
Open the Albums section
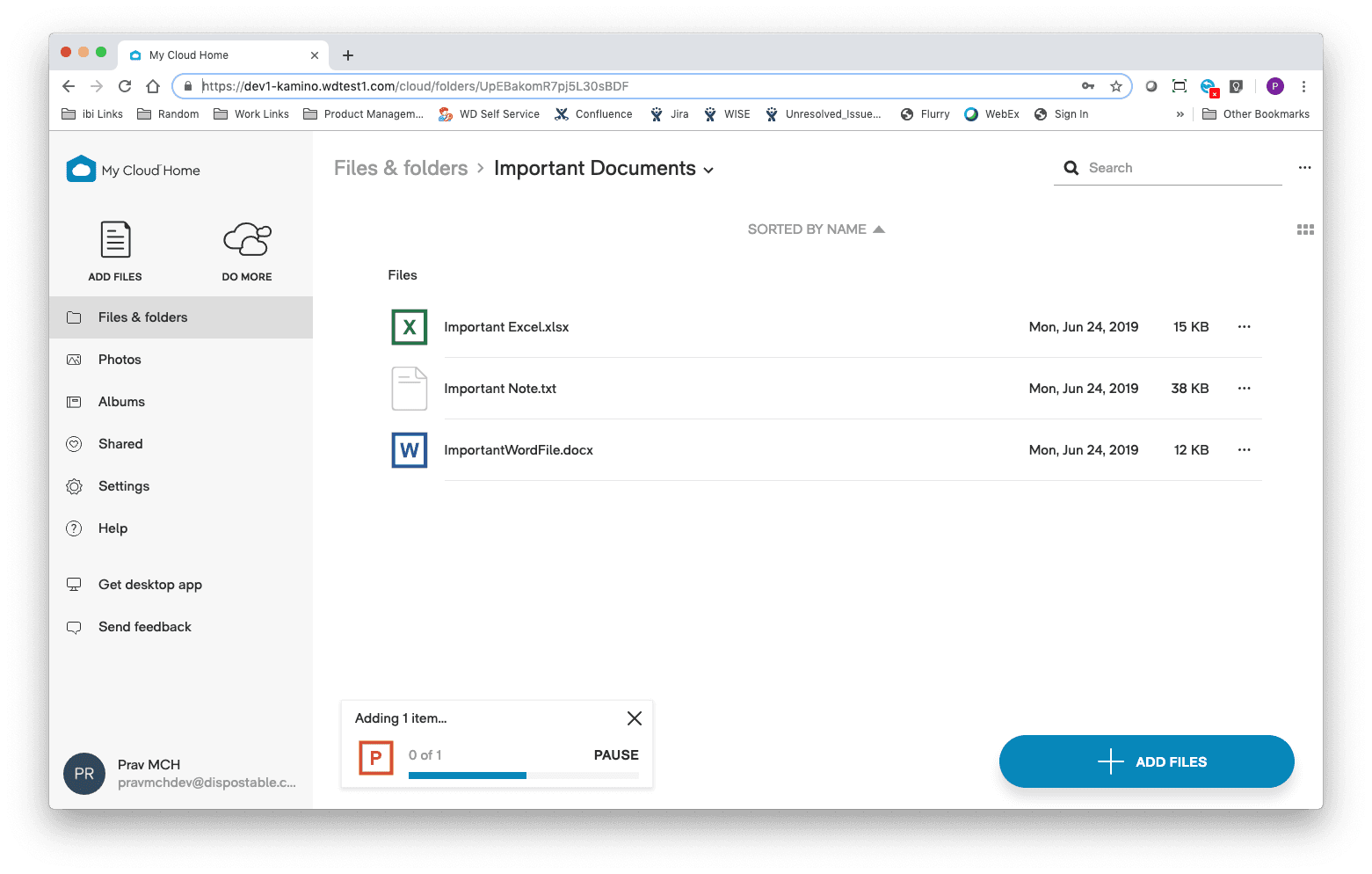pyautogui.click(x=121, y=401)
